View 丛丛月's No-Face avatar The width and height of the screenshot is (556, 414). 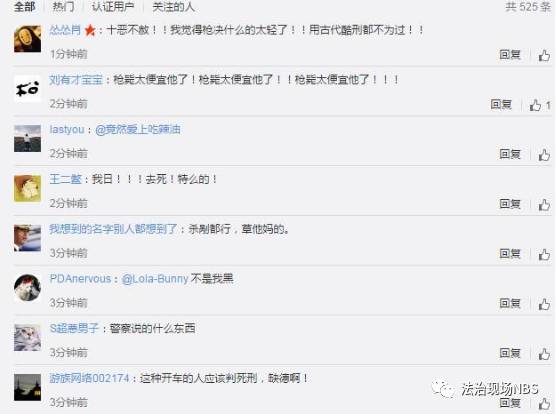click(x=27, y=39)
